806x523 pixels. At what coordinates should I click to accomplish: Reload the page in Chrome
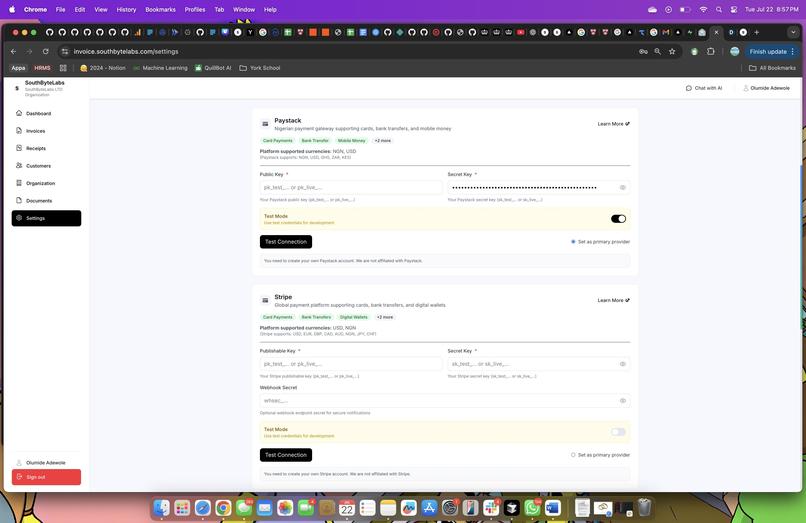coord(46,51)
